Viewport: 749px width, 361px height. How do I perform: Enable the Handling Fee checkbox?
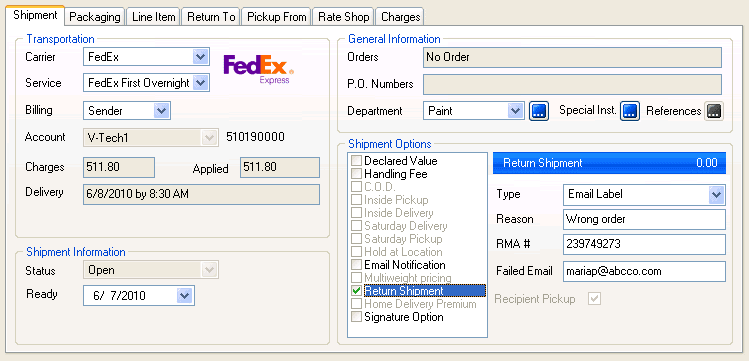[356, 174]
